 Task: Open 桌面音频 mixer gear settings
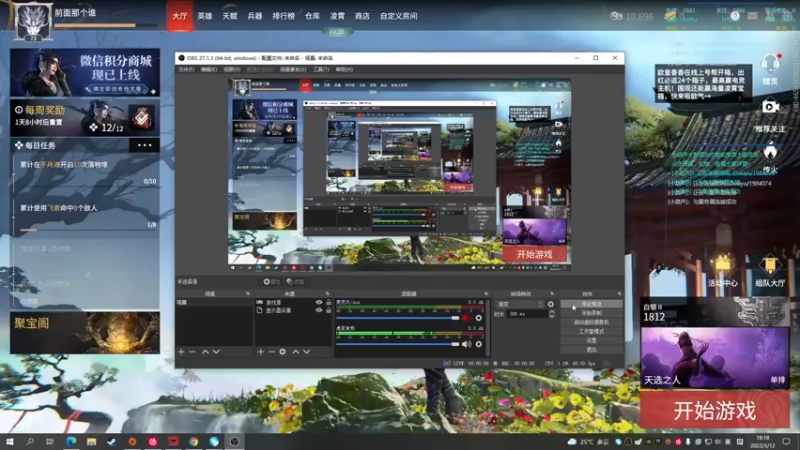pos(479,344)
